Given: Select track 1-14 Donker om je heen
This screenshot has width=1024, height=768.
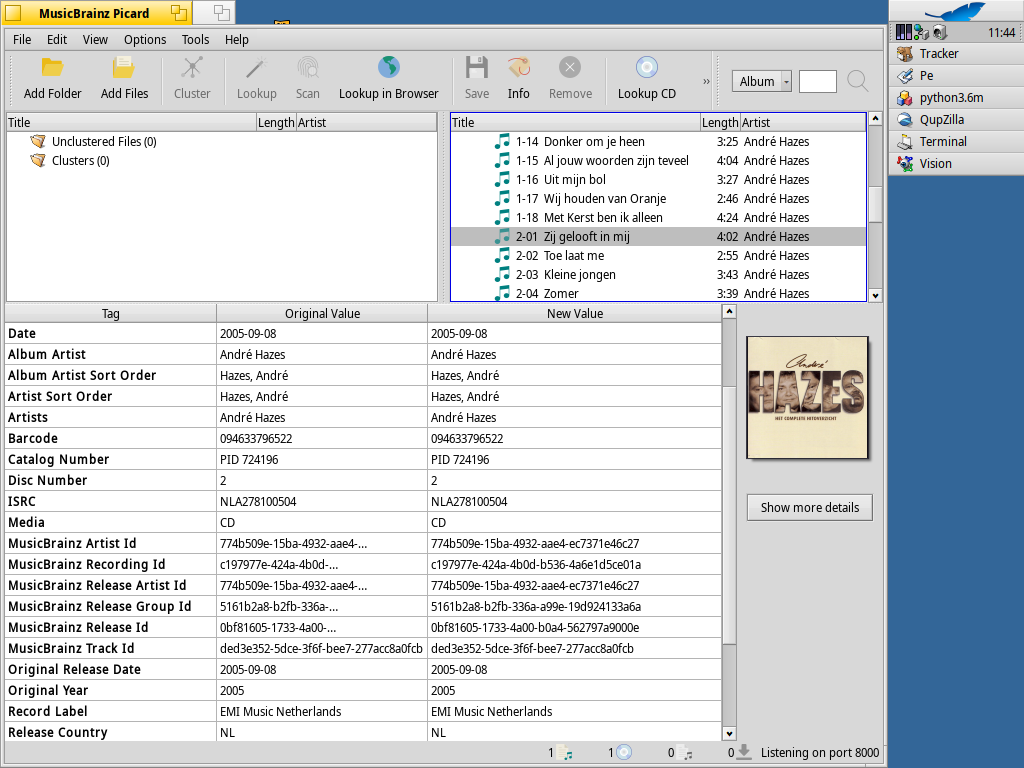Looking at the screenshot, I should 658,142.
